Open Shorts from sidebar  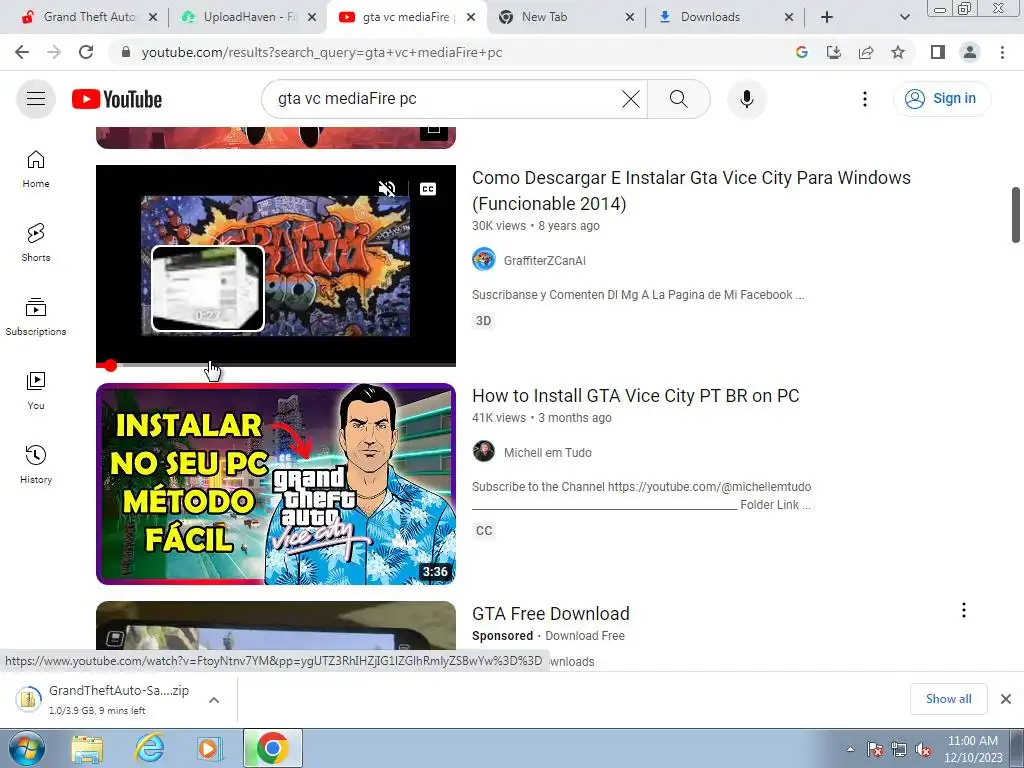pyautogui.click(x=36, y=243)
